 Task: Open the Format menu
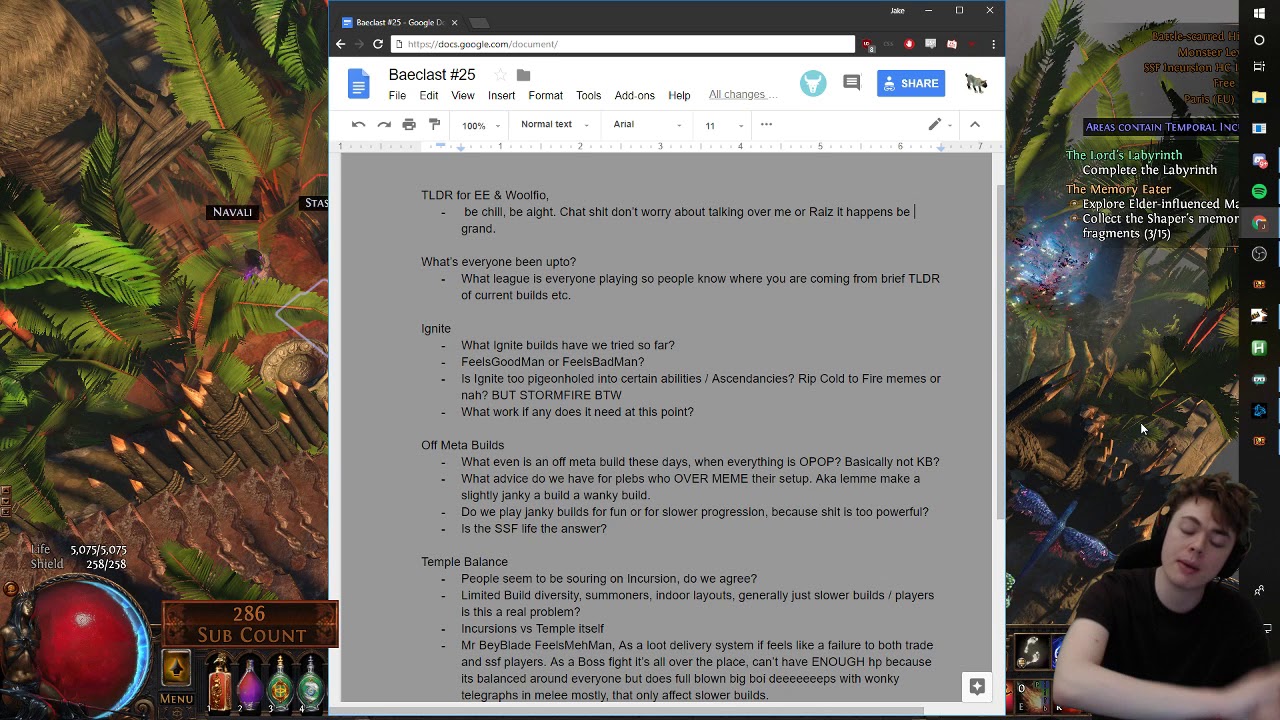(x=545, y=95)
